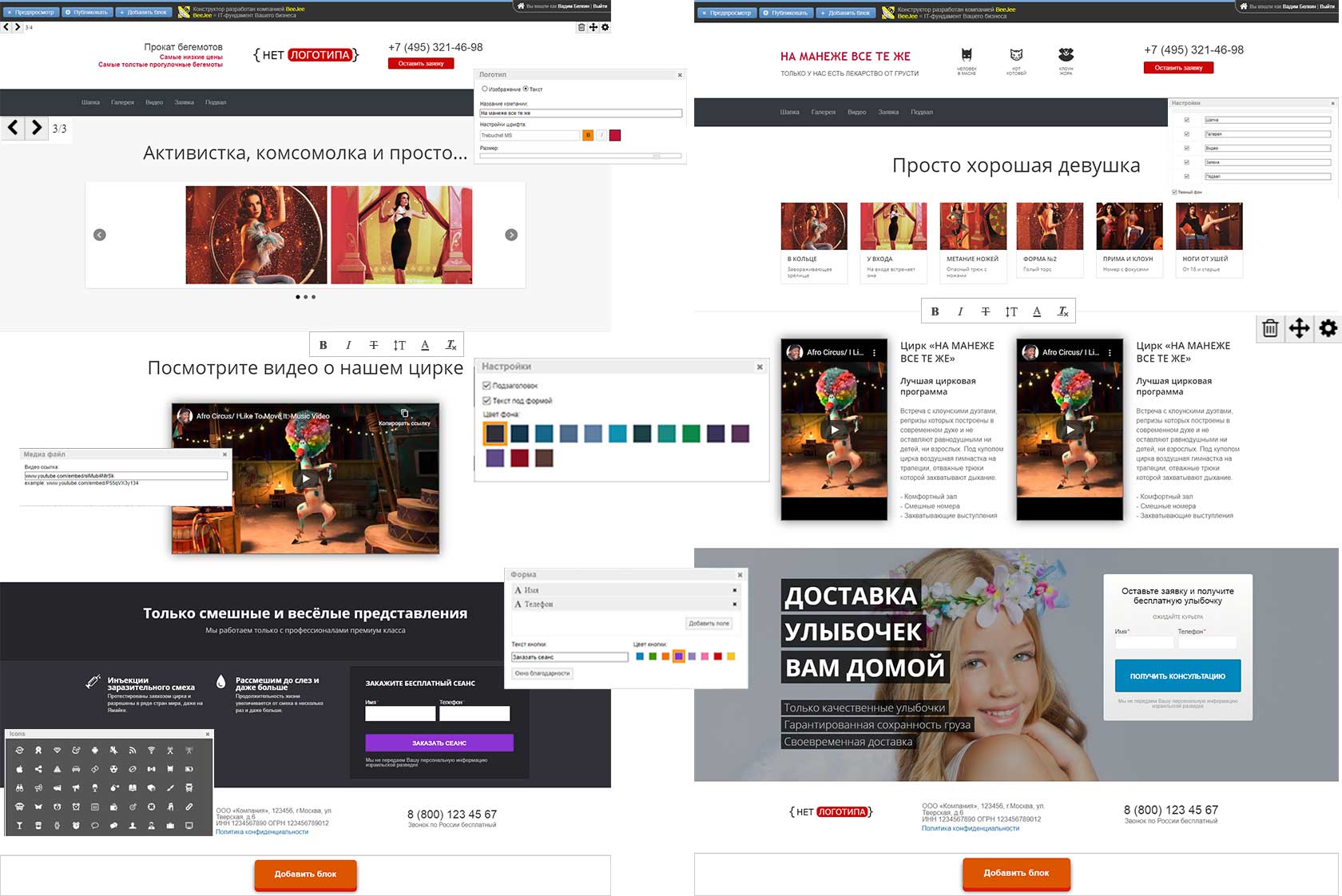
Task: Toggle orange Bold button in Логотип panel
Action: [x=588, y=136]
